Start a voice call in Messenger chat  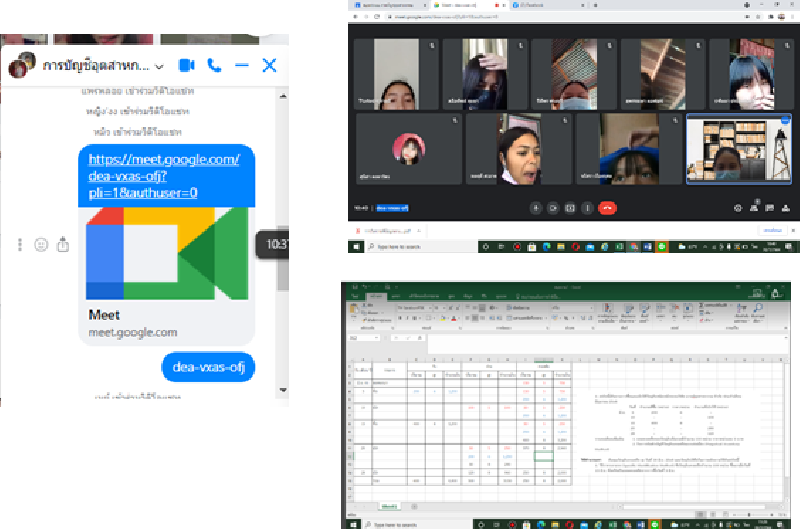coord(214,65)
